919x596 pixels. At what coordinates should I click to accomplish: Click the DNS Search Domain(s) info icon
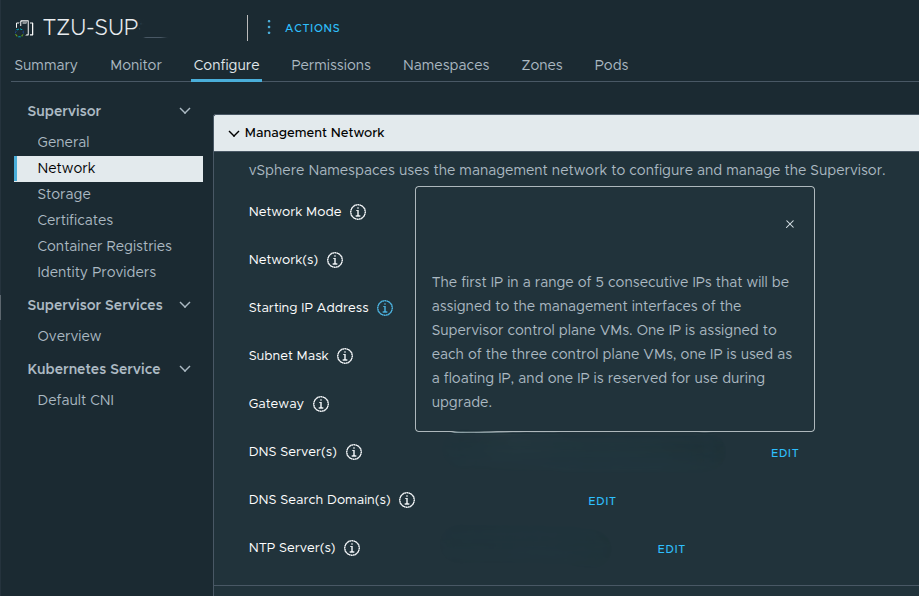(x=407, y=500)
